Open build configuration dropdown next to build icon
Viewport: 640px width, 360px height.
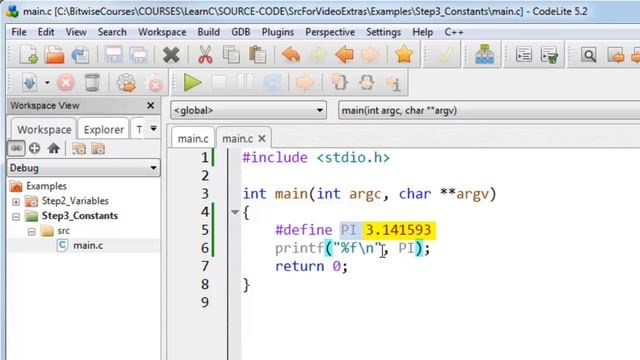point(47,83)
